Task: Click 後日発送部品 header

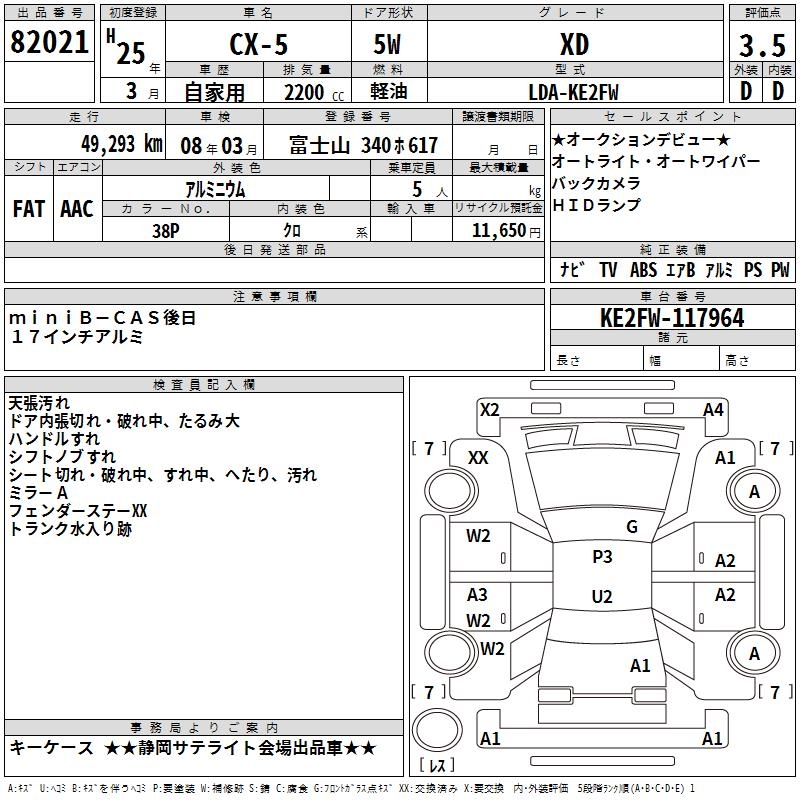Action: click(x=274, y=249)
